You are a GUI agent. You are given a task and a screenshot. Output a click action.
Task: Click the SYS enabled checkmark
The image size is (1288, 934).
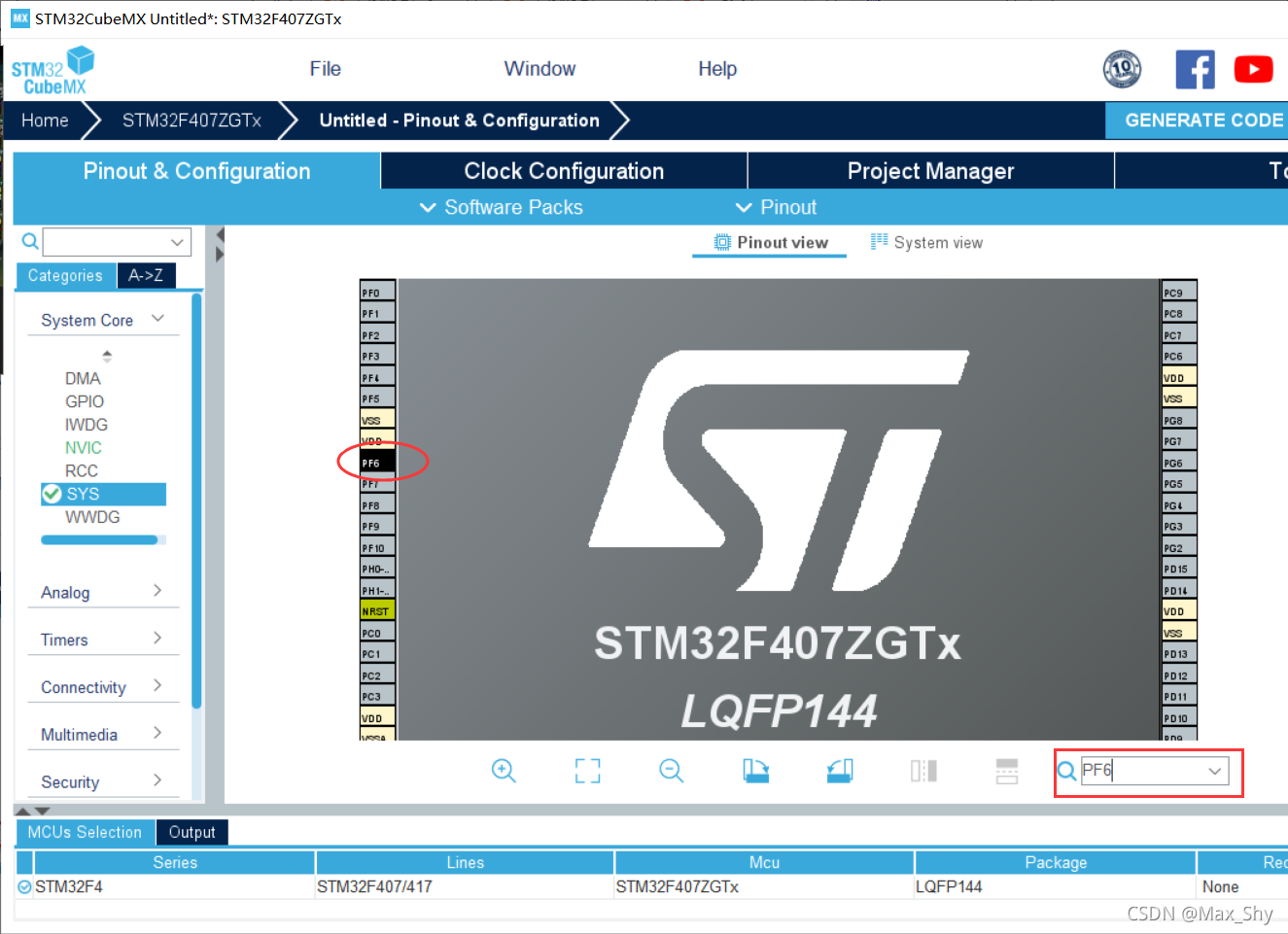52,494
